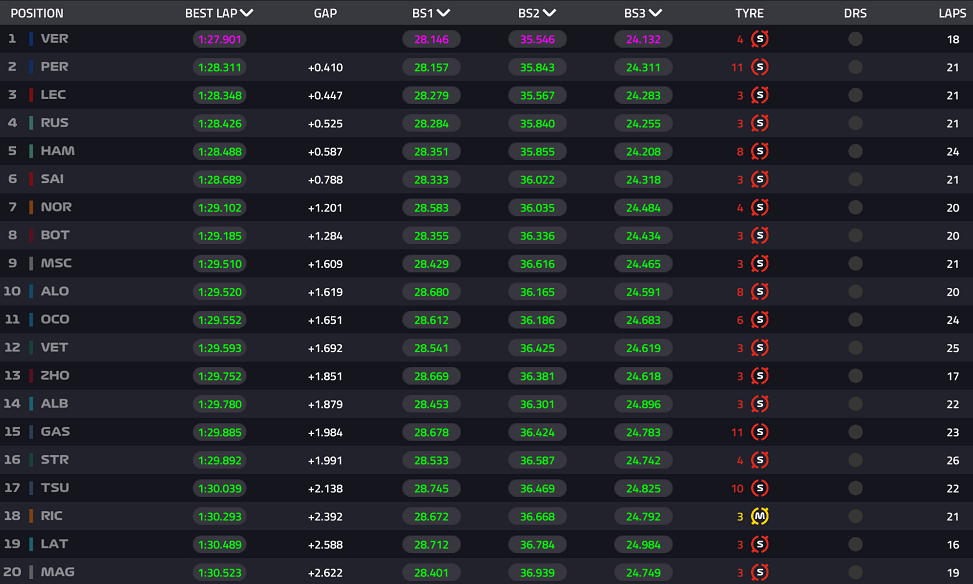Click MAG's soft tyre icon
Image resolution: width=973 pixels, height=584 pixels.
760,572
